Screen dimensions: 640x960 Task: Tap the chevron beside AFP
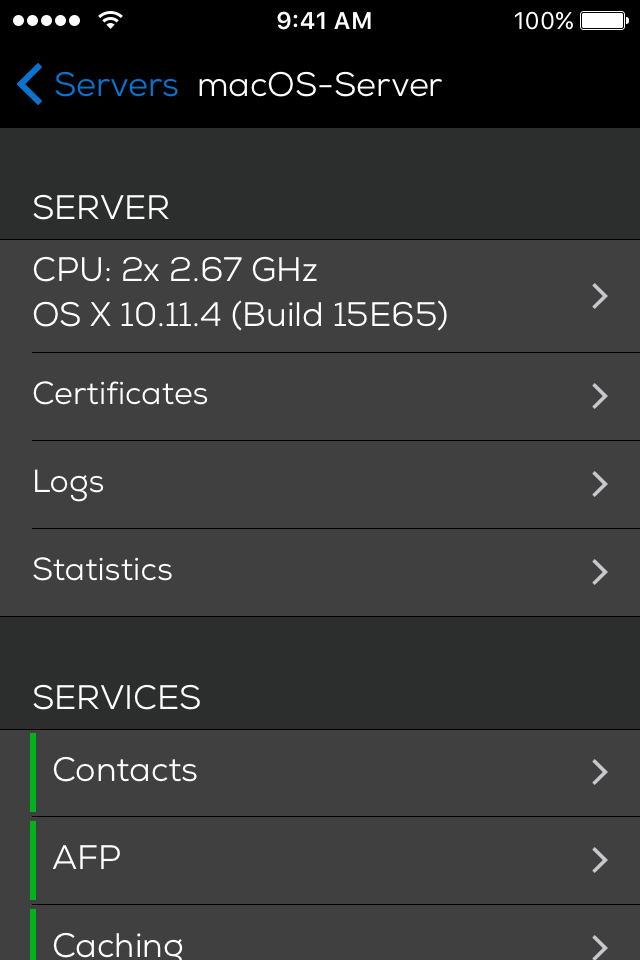click(600, 860)
